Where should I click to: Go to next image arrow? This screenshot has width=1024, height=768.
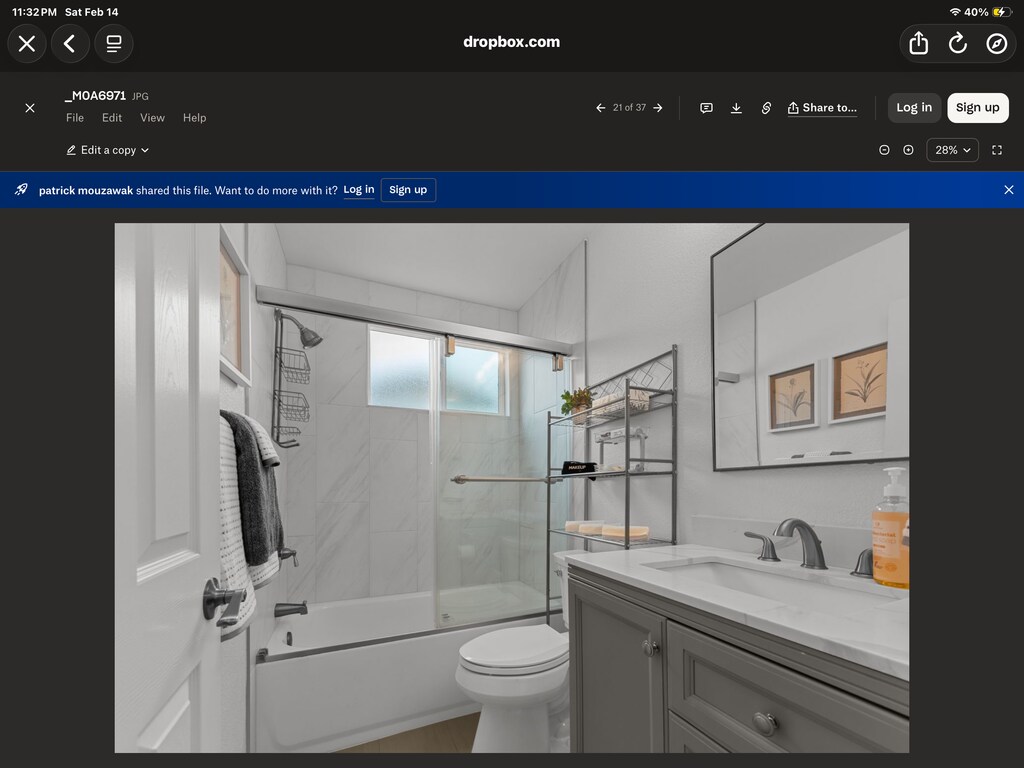point(658,108)
